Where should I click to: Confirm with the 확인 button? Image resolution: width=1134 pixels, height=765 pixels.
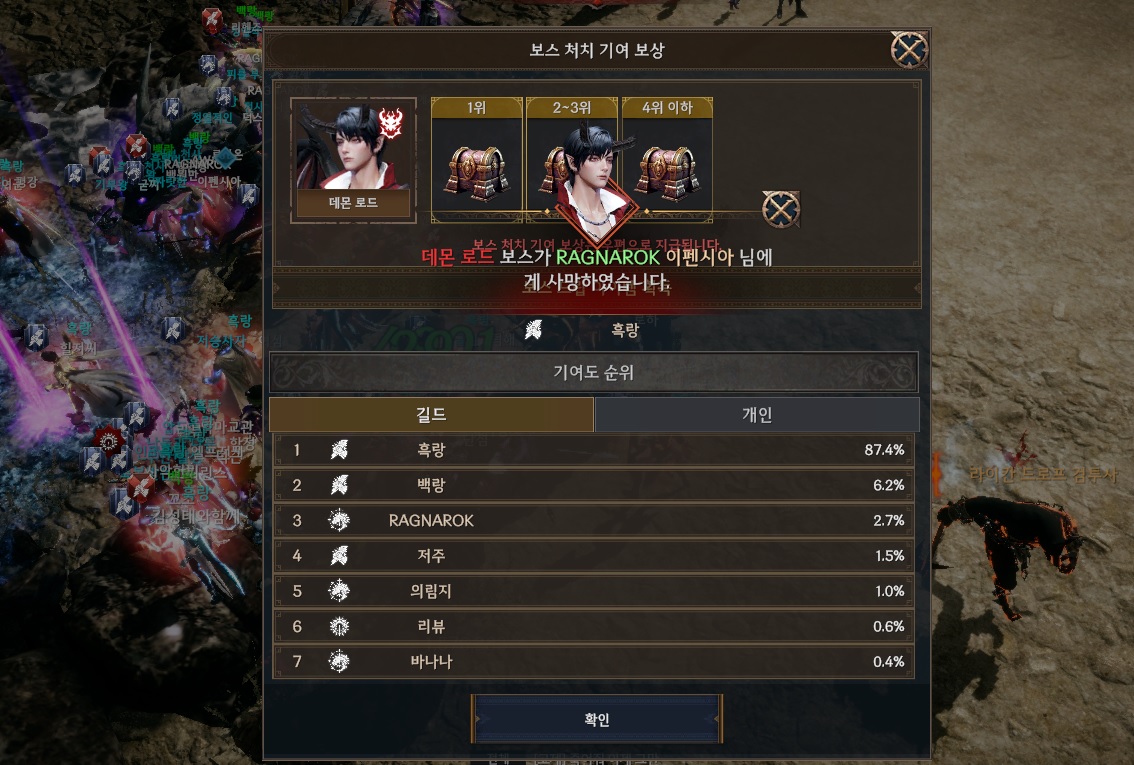[x=597, y=719]
